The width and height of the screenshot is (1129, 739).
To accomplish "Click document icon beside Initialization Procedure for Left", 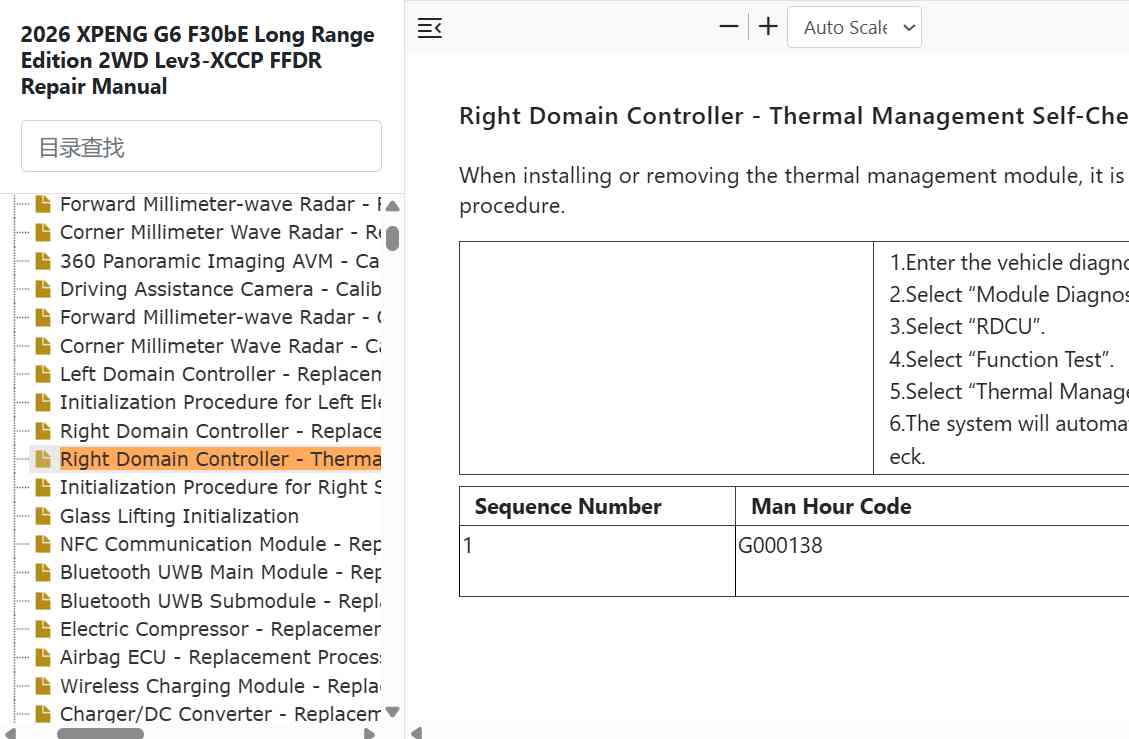I will pyautogui.click(x=43, y=403).
